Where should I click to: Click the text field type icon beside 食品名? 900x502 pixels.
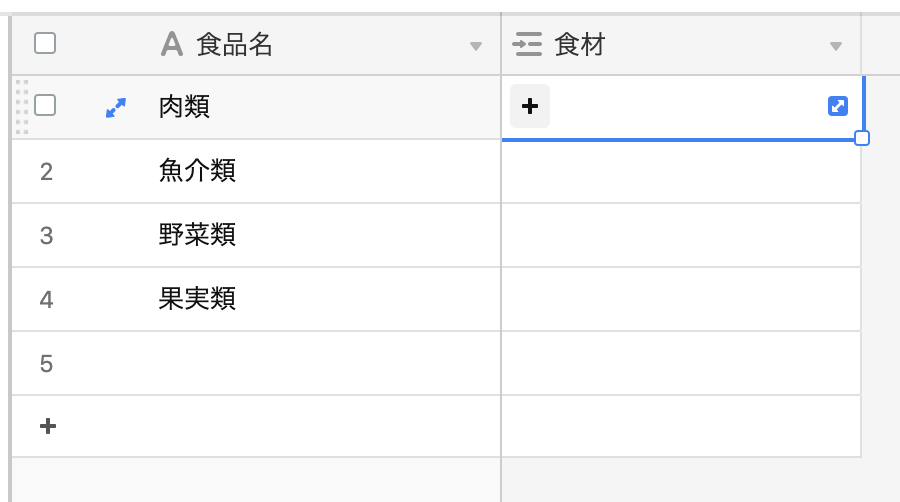(x=172, y=44)
